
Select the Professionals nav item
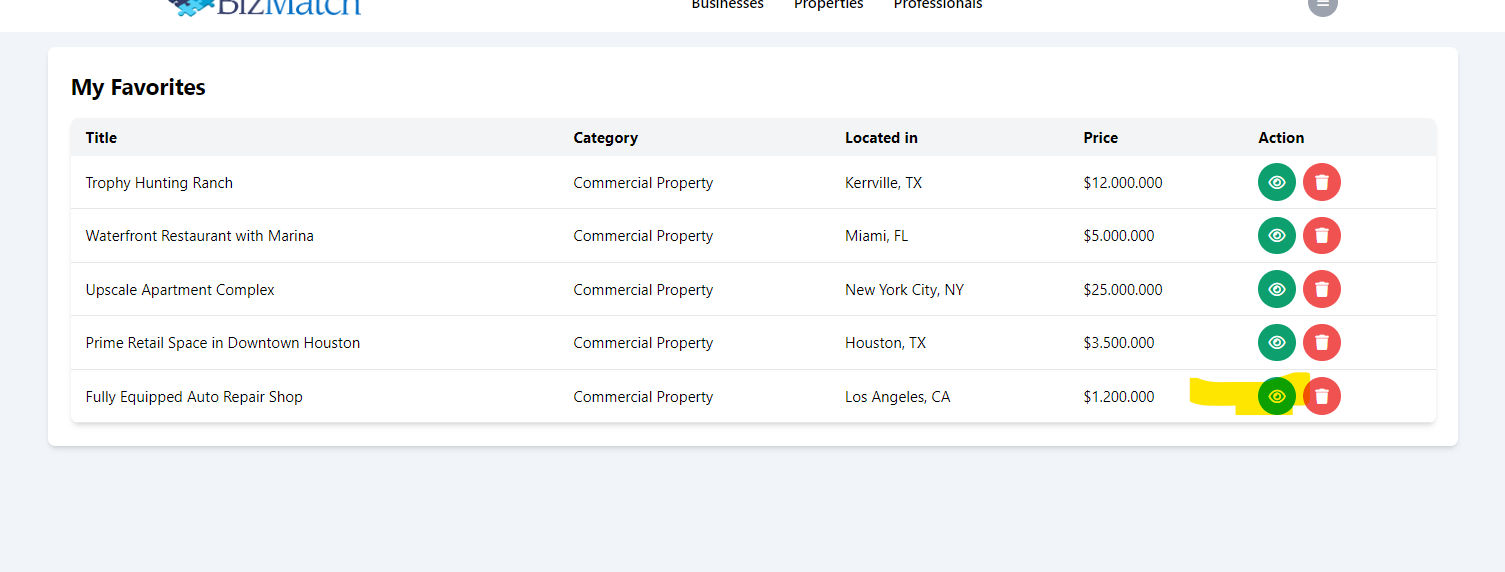[937, 5]
